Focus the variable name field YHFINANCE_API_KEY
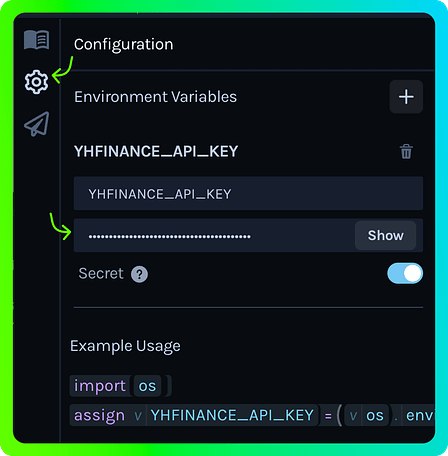This screenshot has width=448, height=456. [x=248, y=194]
